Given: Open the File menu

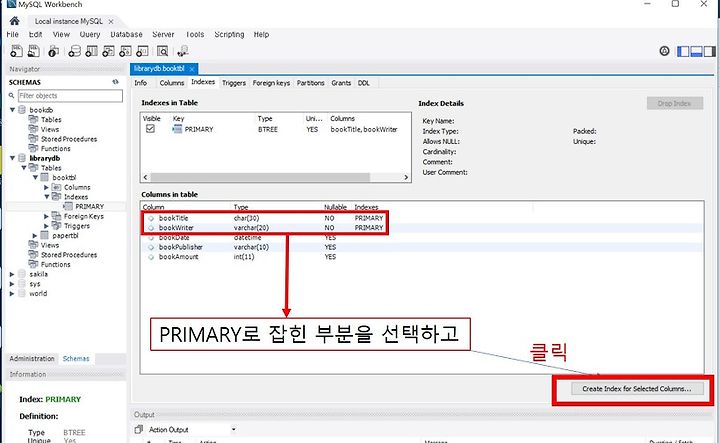Looking at the screenshot, I should 13,34.
